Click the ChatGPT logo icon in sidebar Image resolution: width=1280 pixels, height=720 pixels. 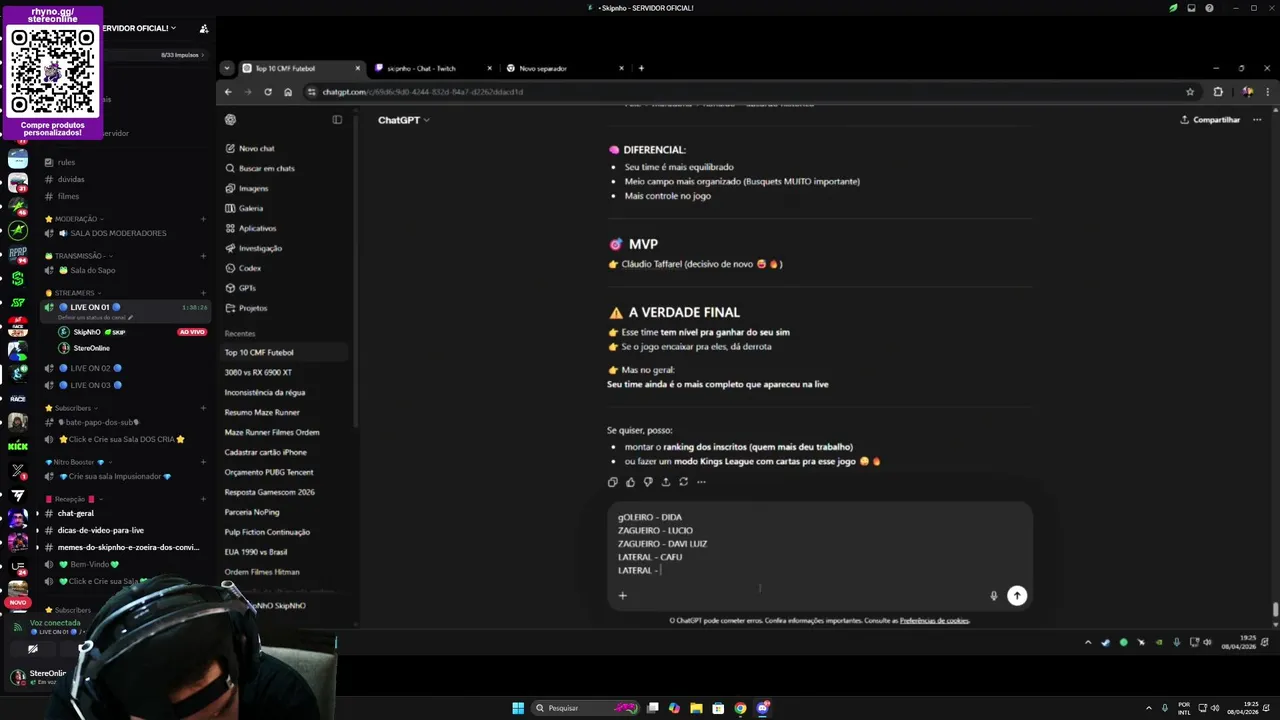(x=230, y=120)
